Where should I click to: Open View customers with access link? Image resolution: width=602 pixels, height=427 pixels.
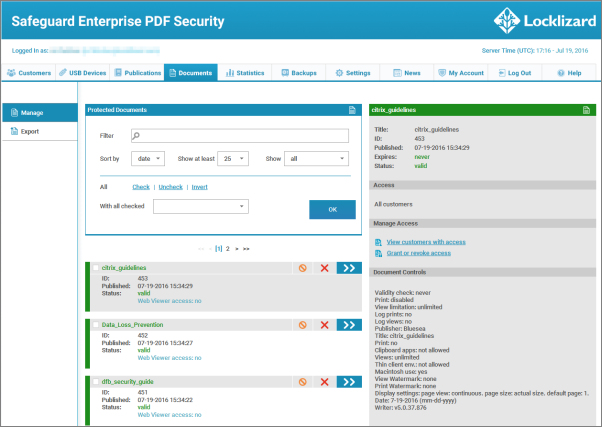pyautogui.click(x=425, y=242)
